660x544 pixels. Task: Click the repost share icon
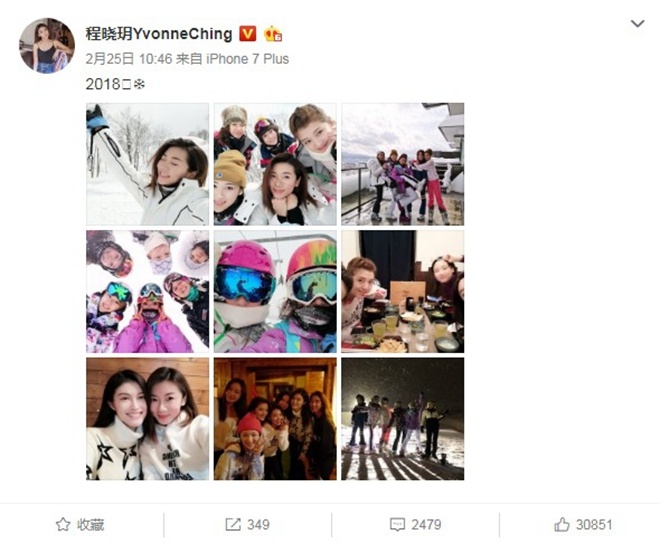tap(233, 524)
